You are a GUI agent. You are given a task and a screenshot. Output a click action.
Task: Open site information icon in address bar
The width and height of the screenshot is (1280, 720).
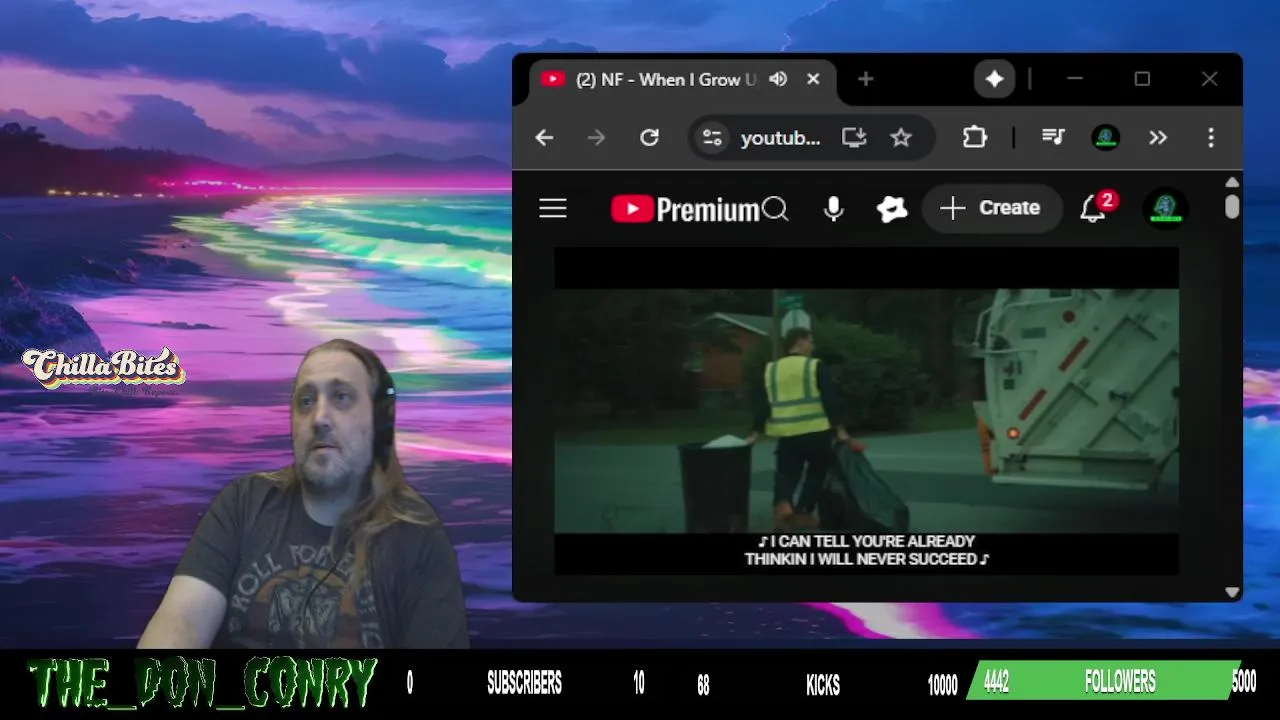pyautogui.click(x=712, y=138)
